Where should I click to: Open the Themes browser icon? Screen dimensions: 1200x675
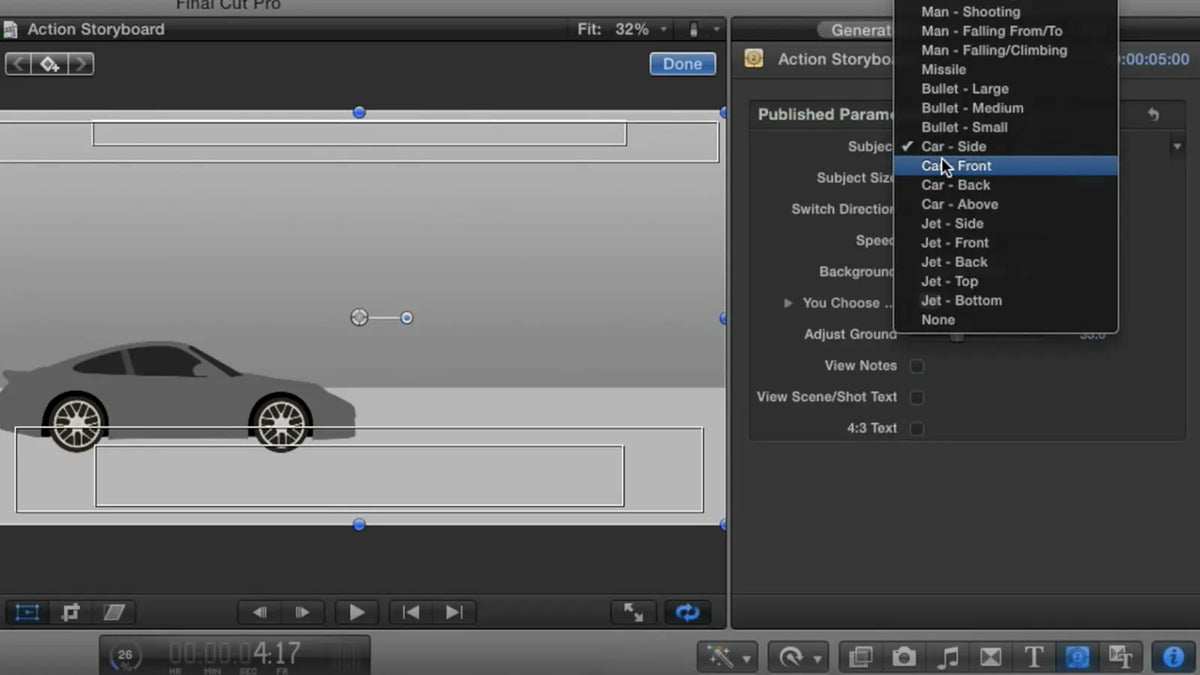(x=1121, y=656)
